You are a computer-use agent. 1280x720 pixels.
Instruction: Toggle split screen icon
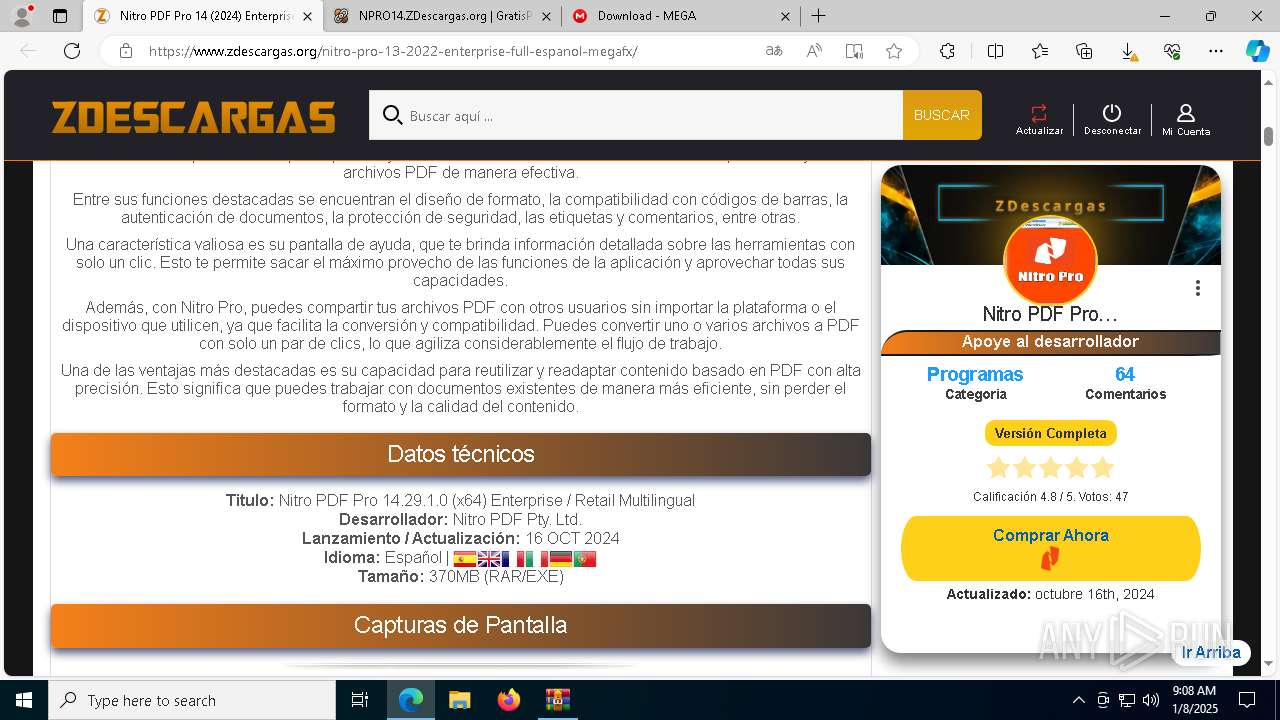tap(995, 51)
